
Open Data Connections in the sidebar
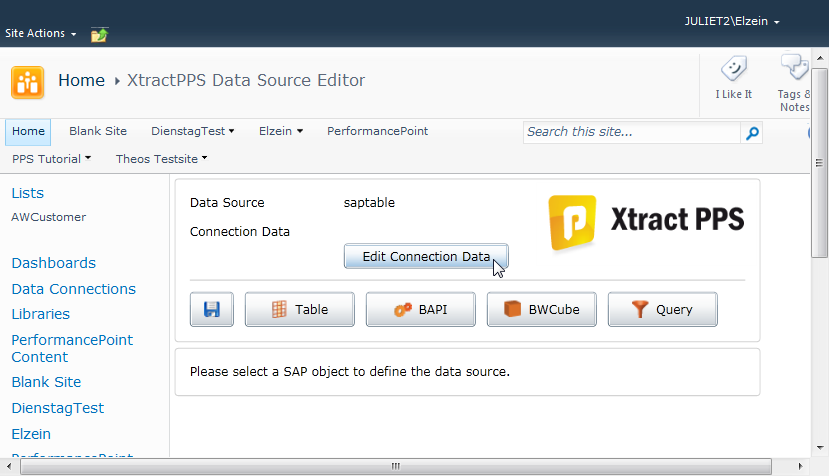tap(73, 289)
